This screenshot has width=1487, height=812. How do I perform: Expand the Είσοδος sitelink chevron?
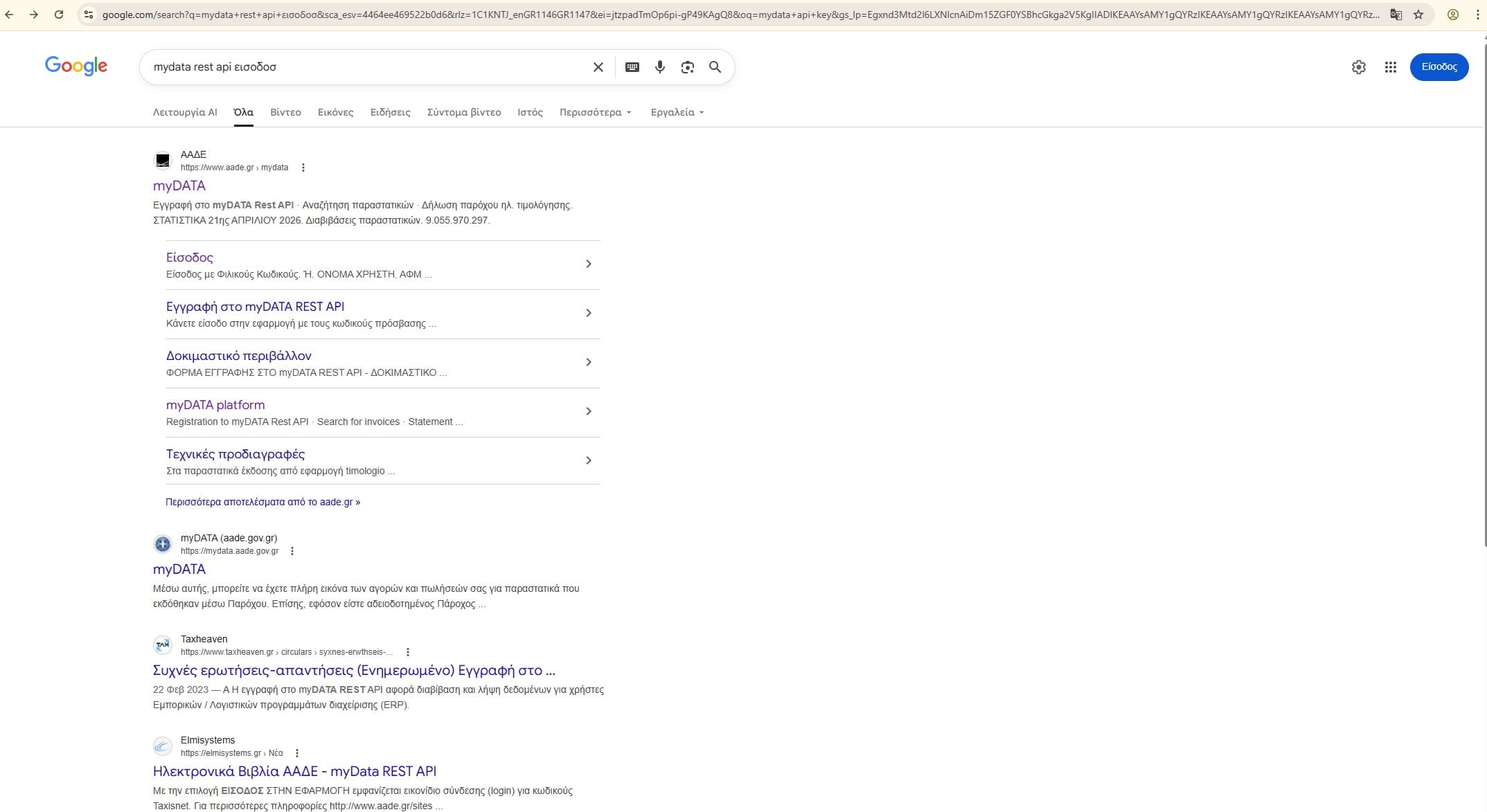click(589, 264)
